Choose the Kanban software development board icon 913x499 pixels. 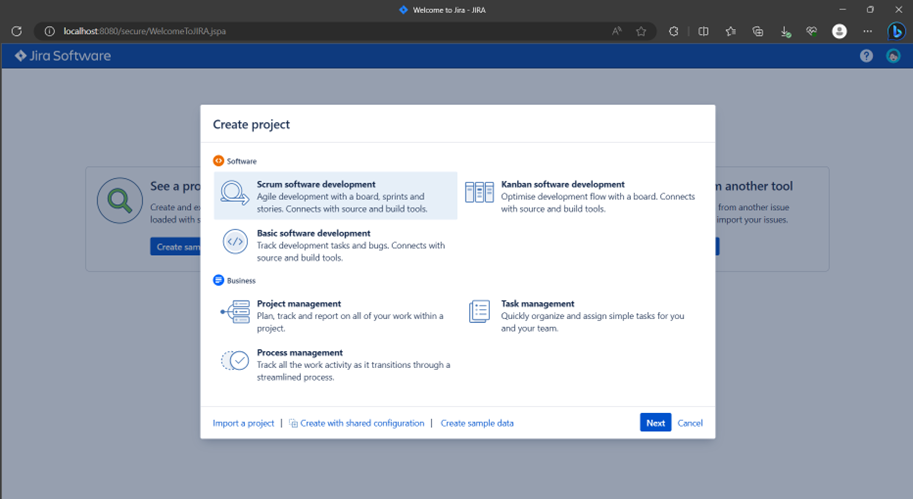point(479,192)
